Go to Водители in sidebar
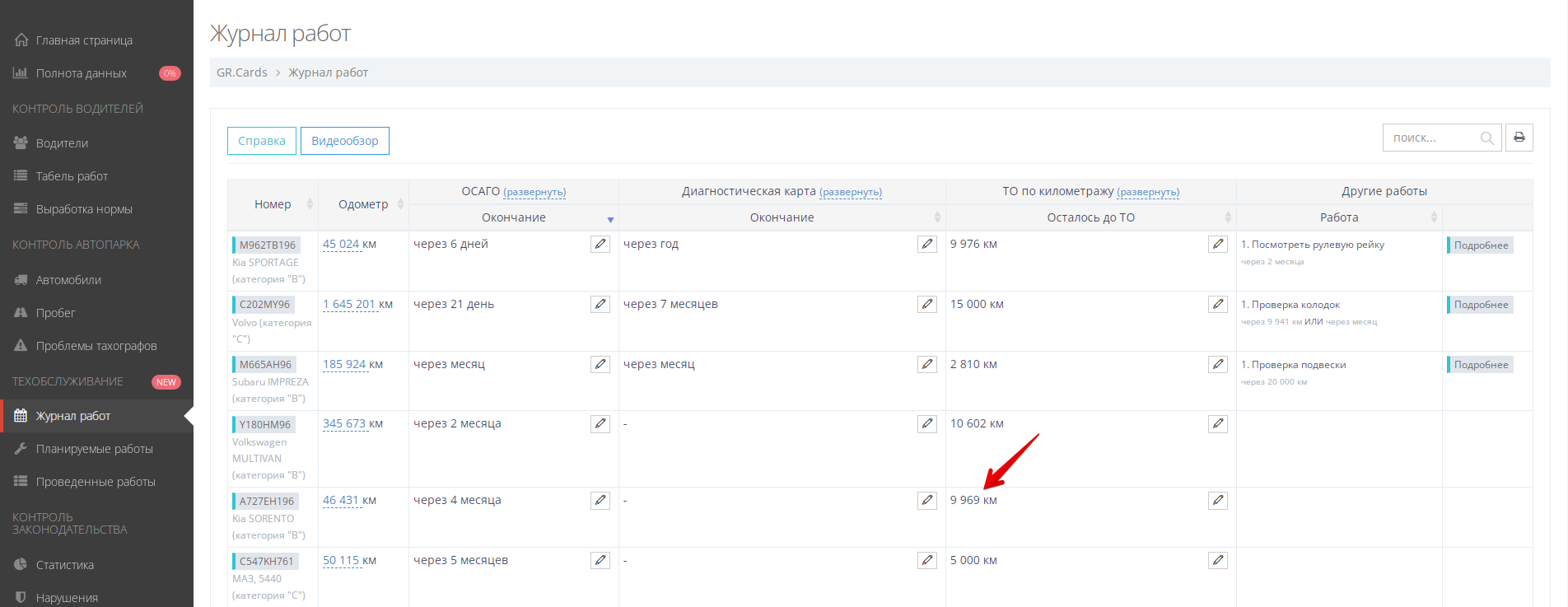Viewport: 1568px width, 607px height. tap(62, 143)
